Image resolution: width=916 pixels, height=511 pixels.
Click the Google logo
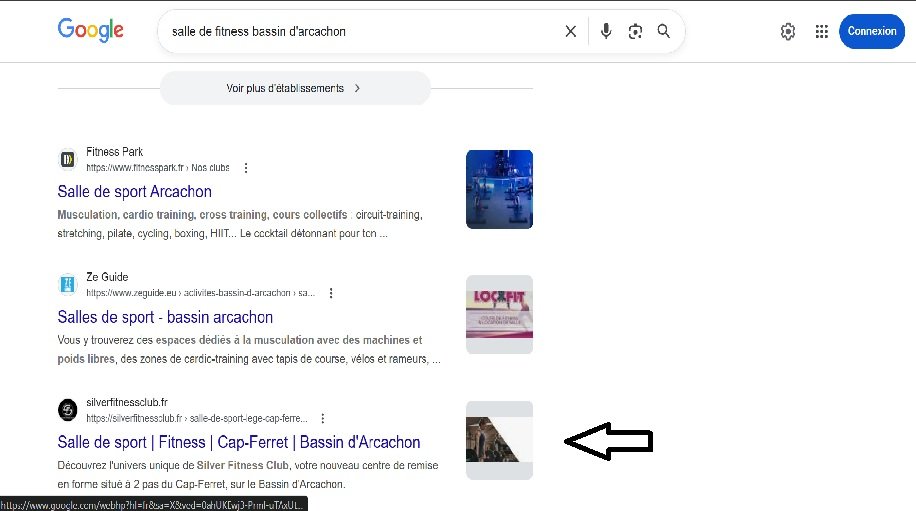pos(91,30)
